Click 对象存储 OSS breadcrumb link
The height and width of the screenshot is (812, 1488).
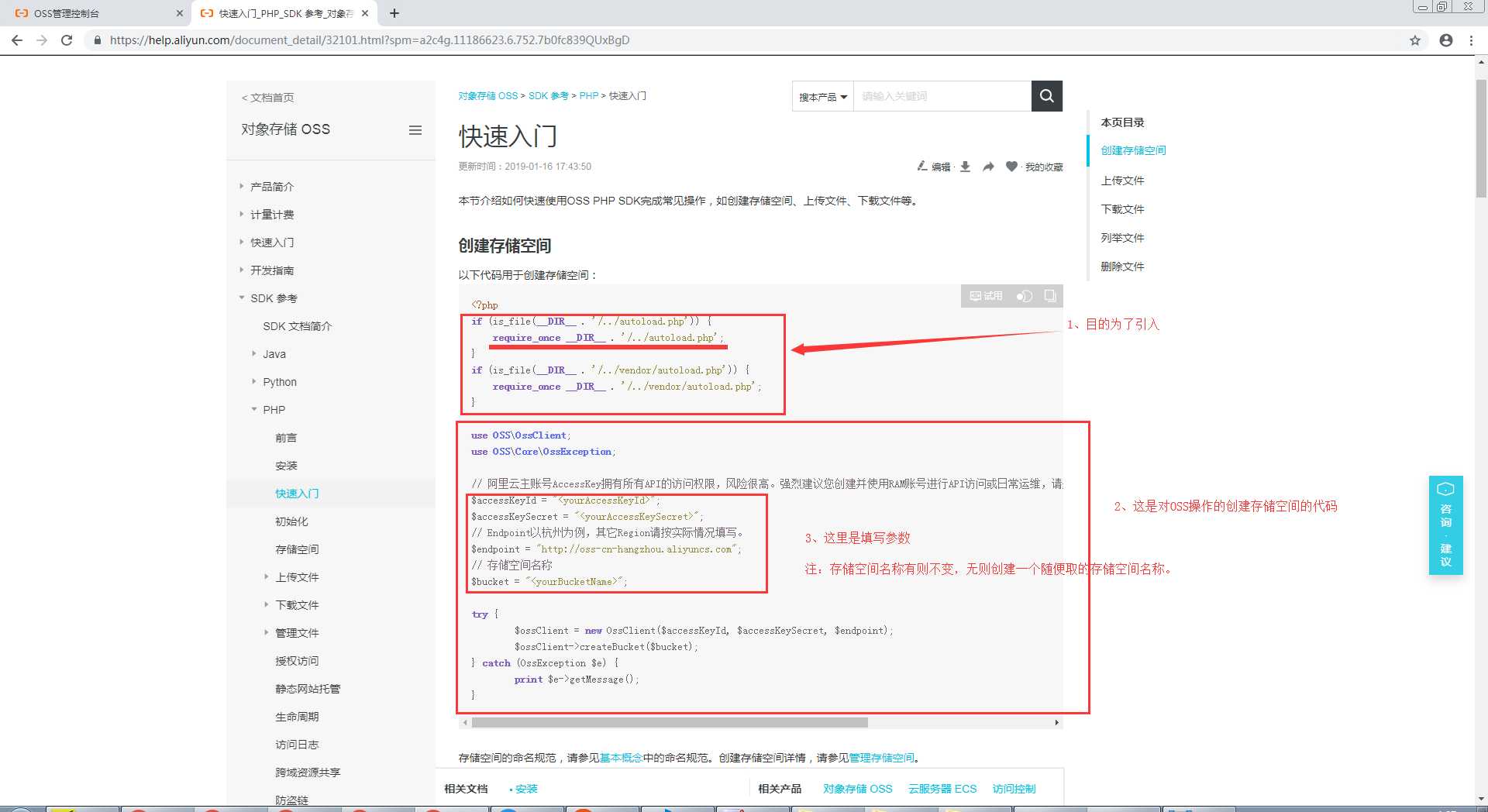[x=487, y=96]
